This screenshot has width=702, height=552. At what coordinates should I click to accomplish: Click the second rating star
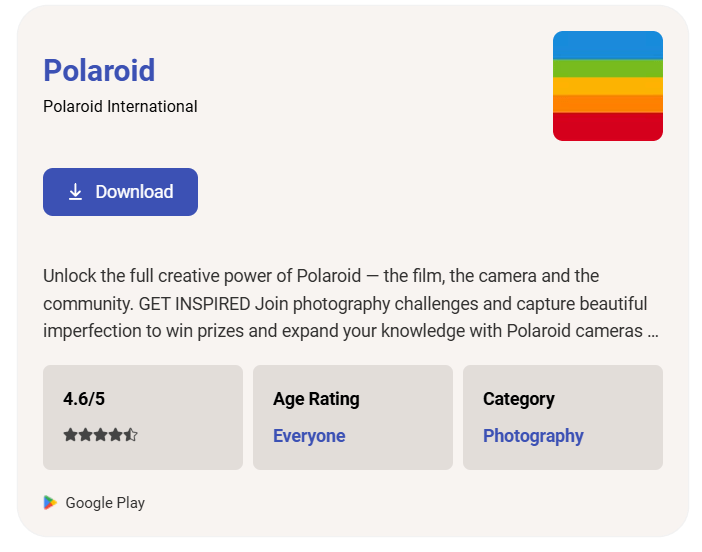(x=85, y=435)
